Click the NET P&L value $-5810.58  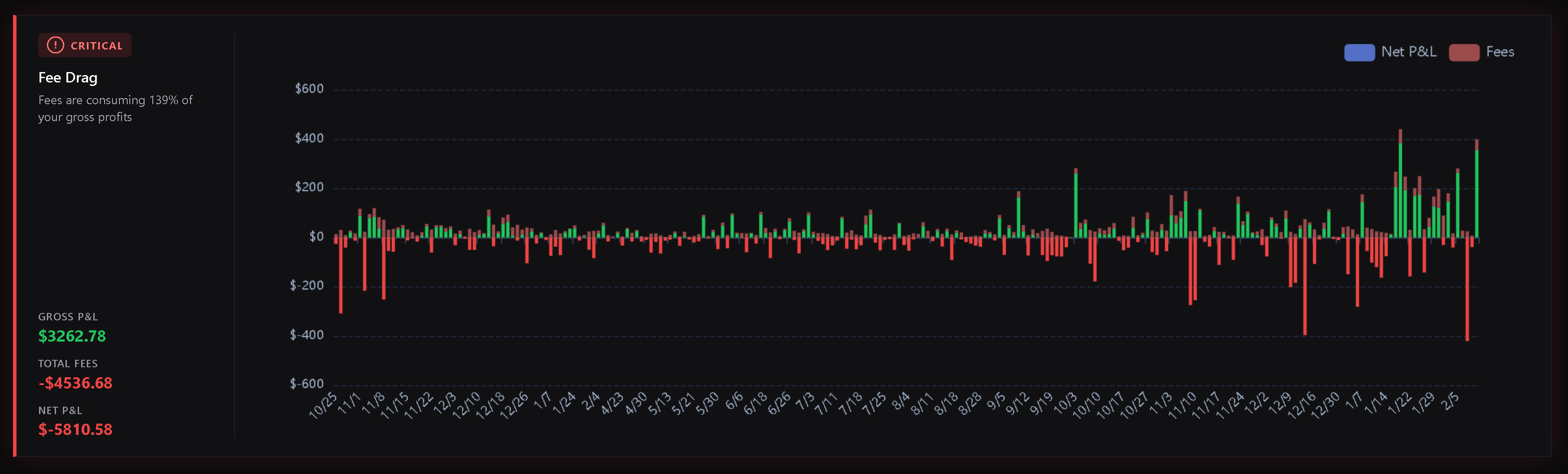tap(76, 430)
